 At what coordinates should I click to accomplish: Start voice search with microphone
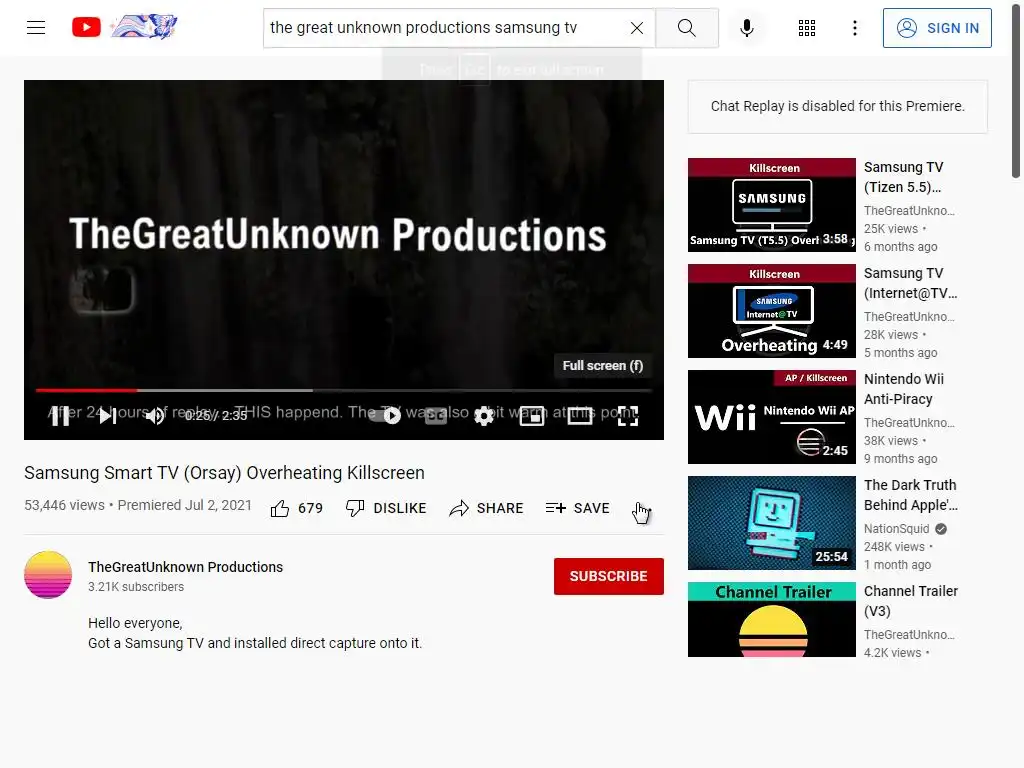click(x=747, y=28)
